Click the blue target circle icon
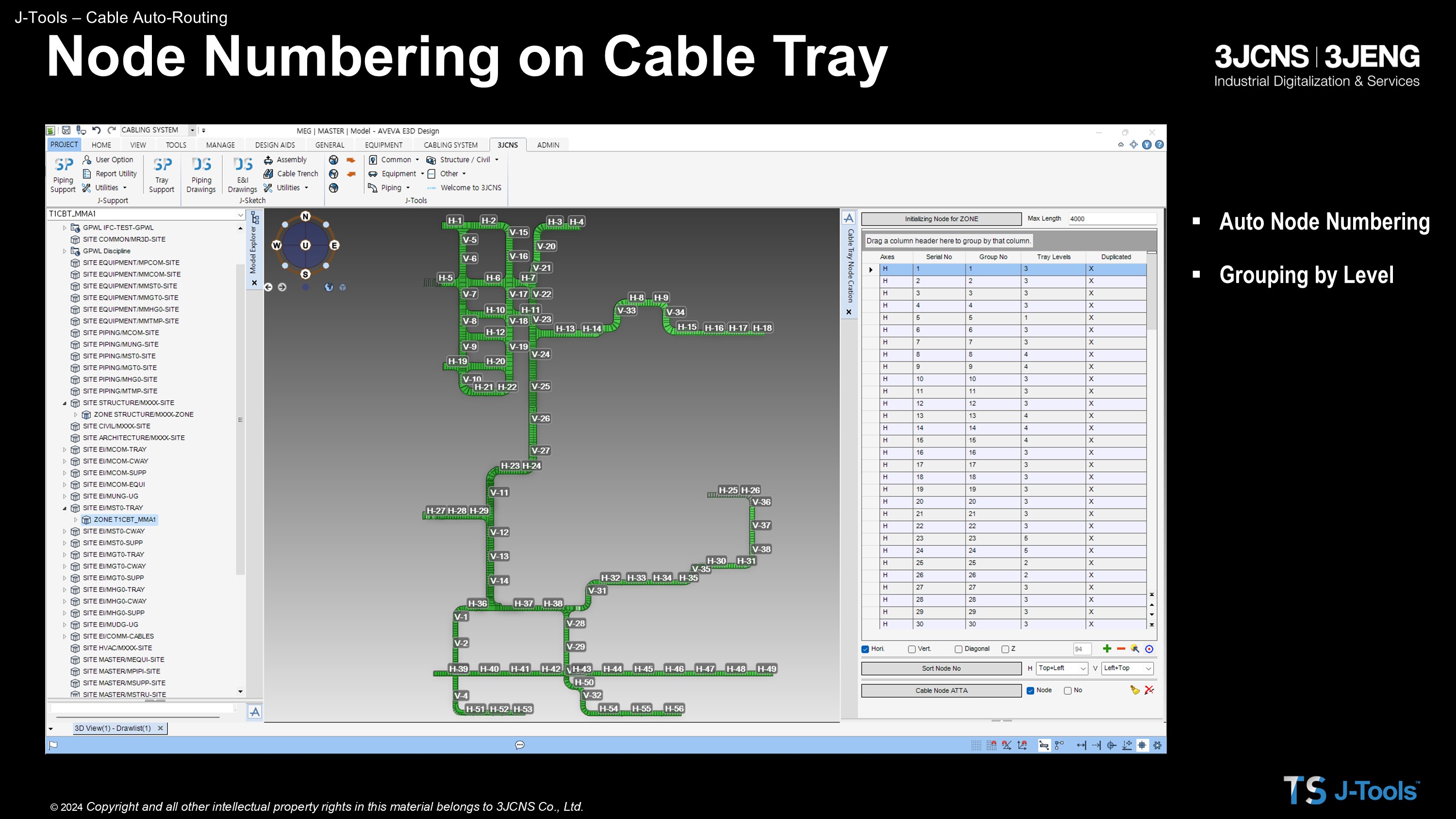1456x819 pixels. [x=1149, y=649]
